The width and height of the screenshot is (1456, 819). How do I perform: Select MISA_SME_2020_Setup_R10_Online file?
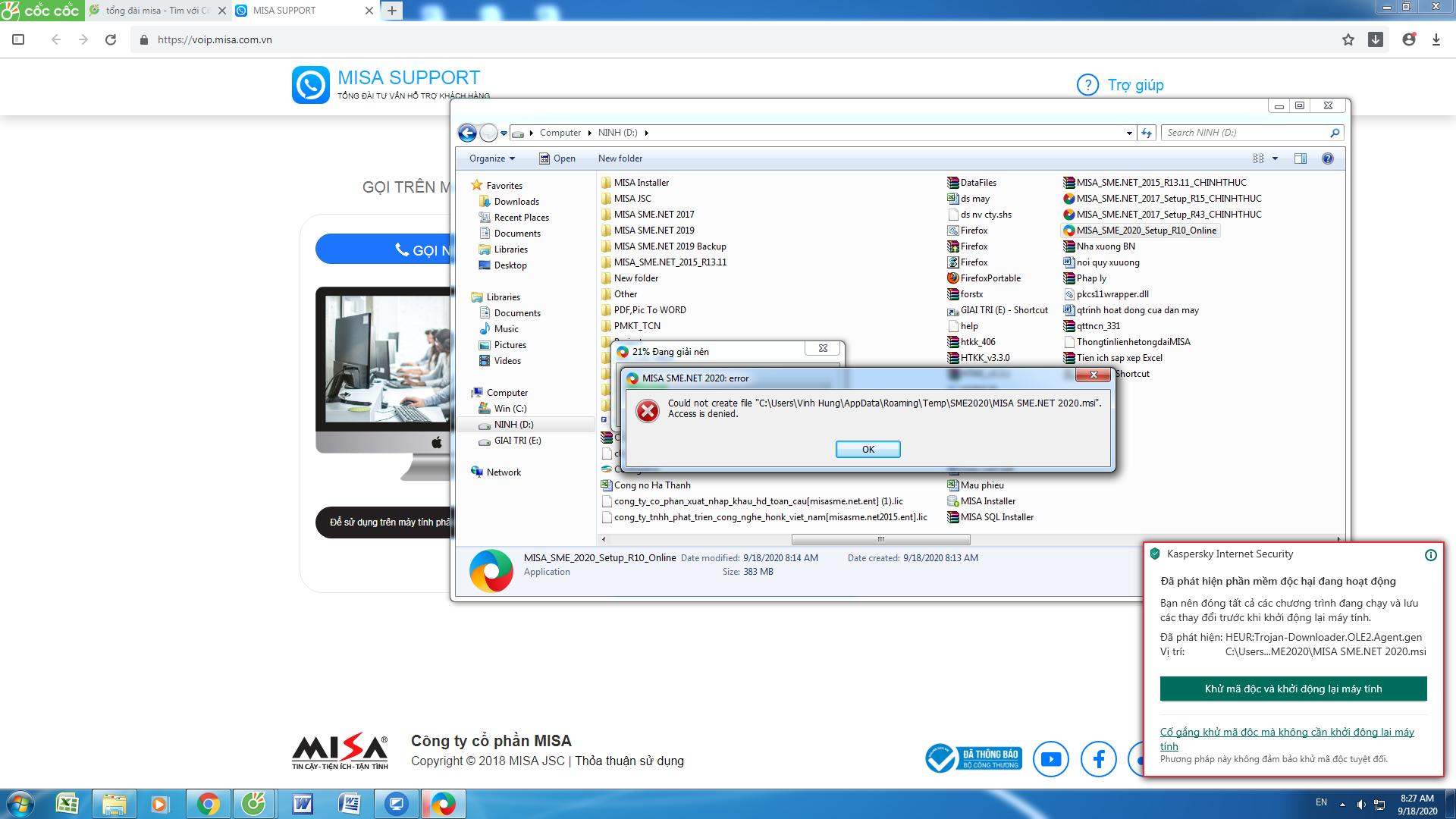[x=1140, y=231]
